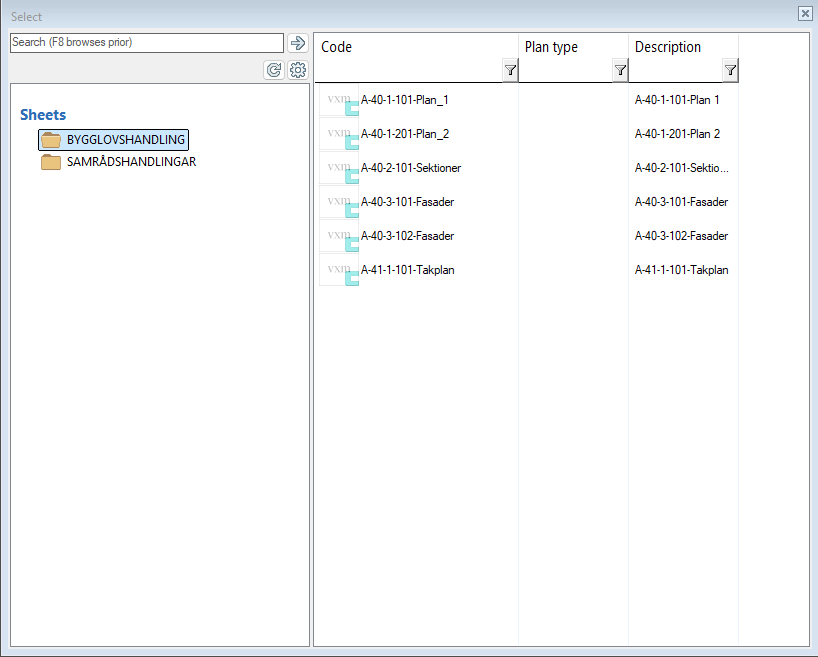Click the A-40-3-102-Fasader sheet icon
The width and height of the screenshot is (818, 657).
coord(339,237)
